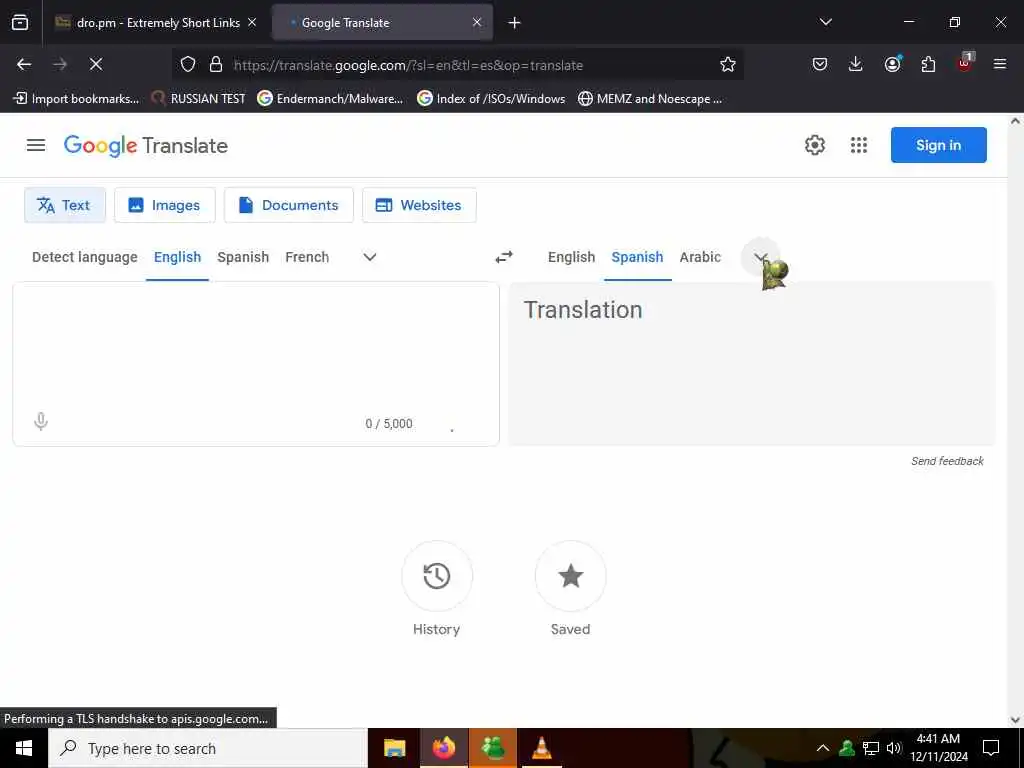
Task: Close the Google Translate tab
Action: (477, 22)
